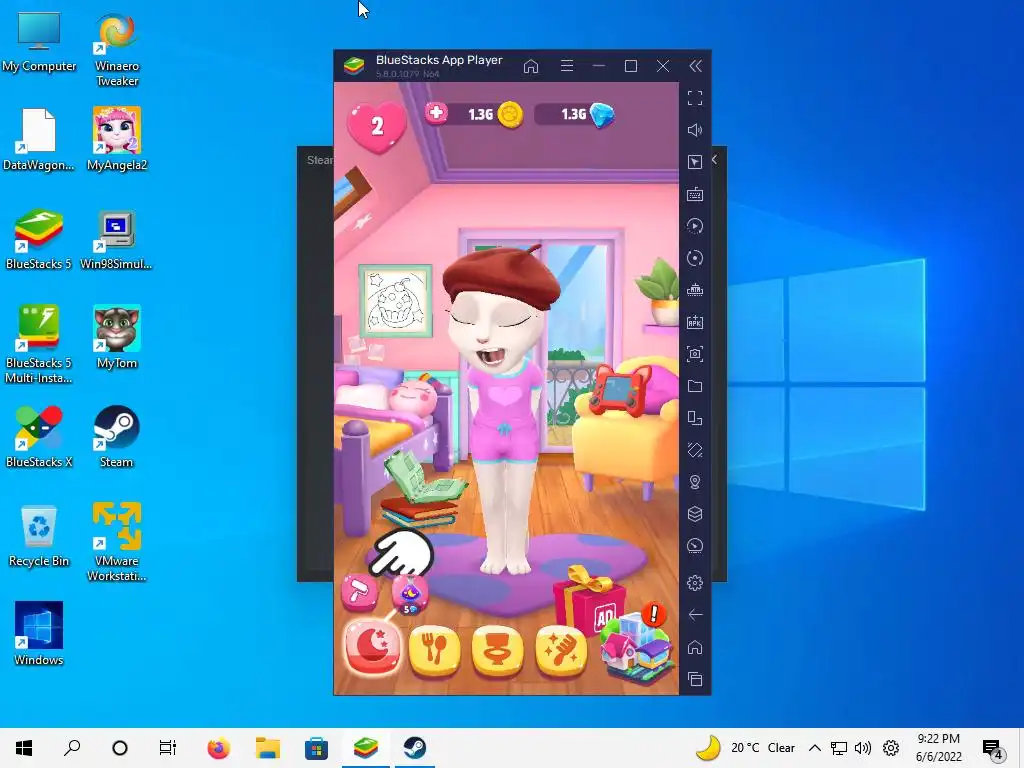Open the set location pin icon
Screen dimensions: 1024x768
click(695, 482)
